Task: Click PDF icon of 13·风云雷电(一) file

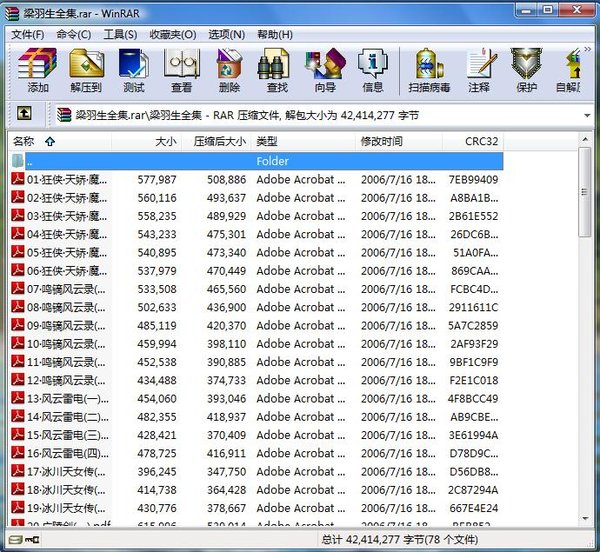Action: [18, 398]
